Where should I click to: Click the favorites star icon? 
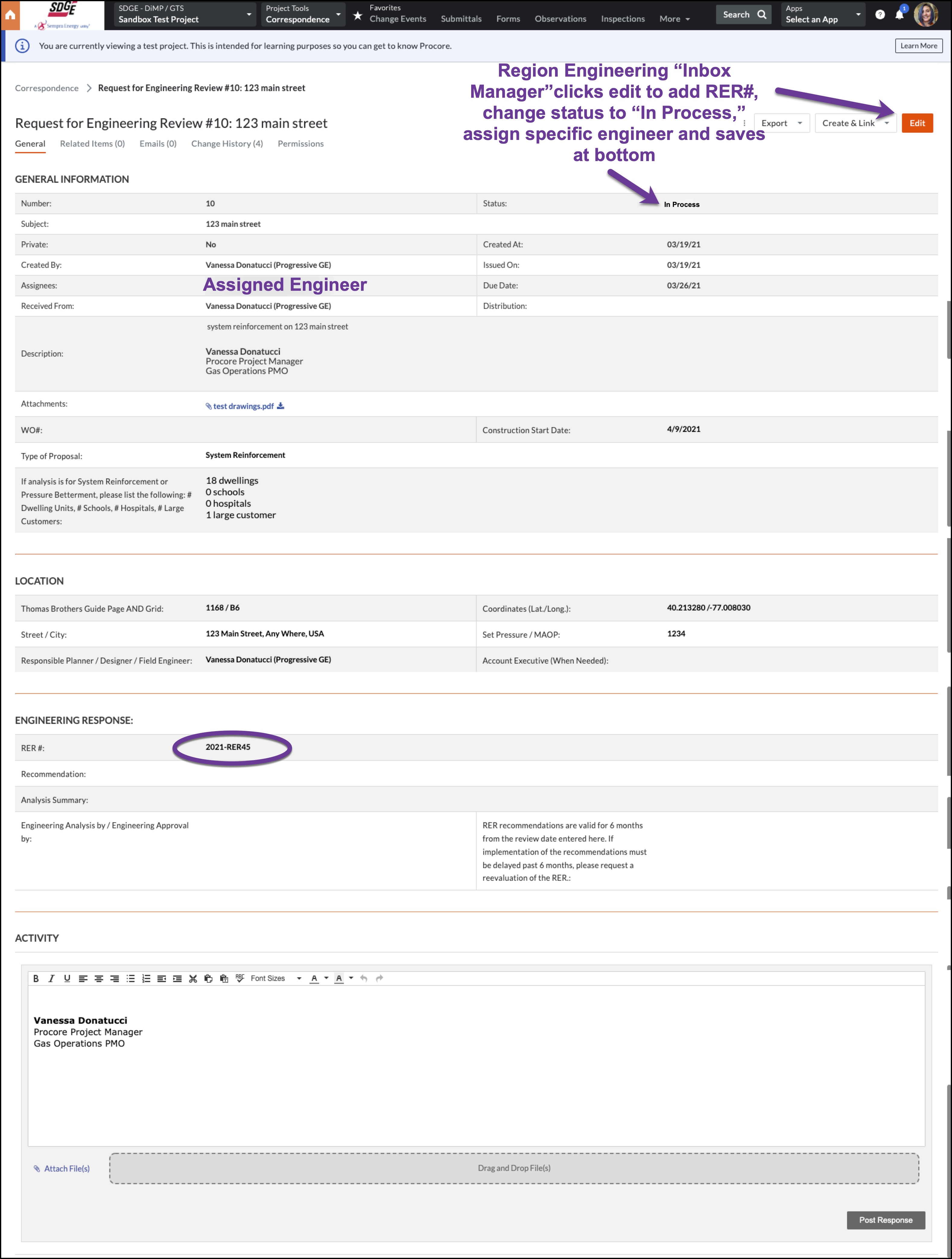click(x=357, y=15)
